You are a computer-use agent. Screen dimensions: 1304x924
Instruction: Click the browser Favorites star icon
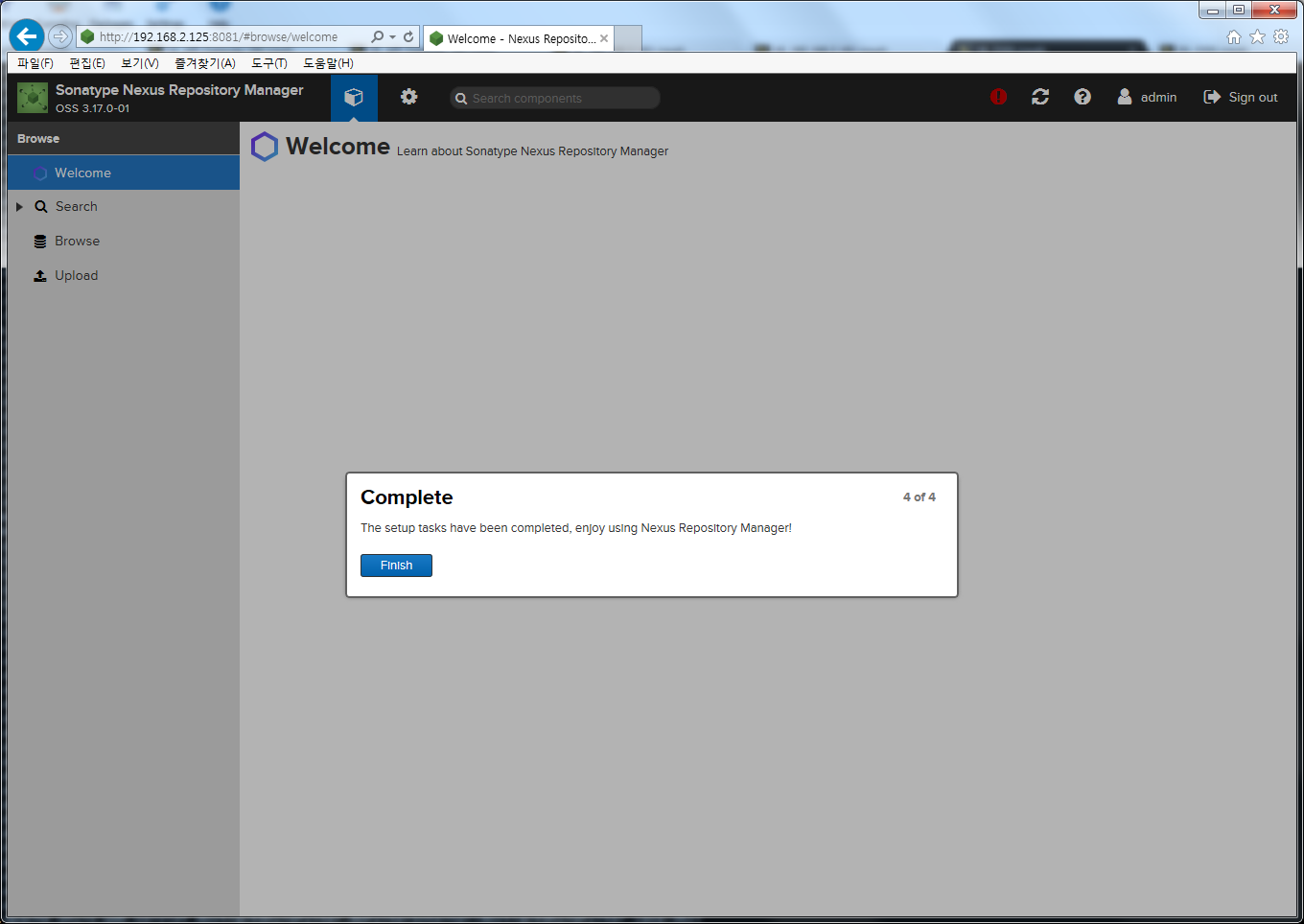tap(1257, 36)
